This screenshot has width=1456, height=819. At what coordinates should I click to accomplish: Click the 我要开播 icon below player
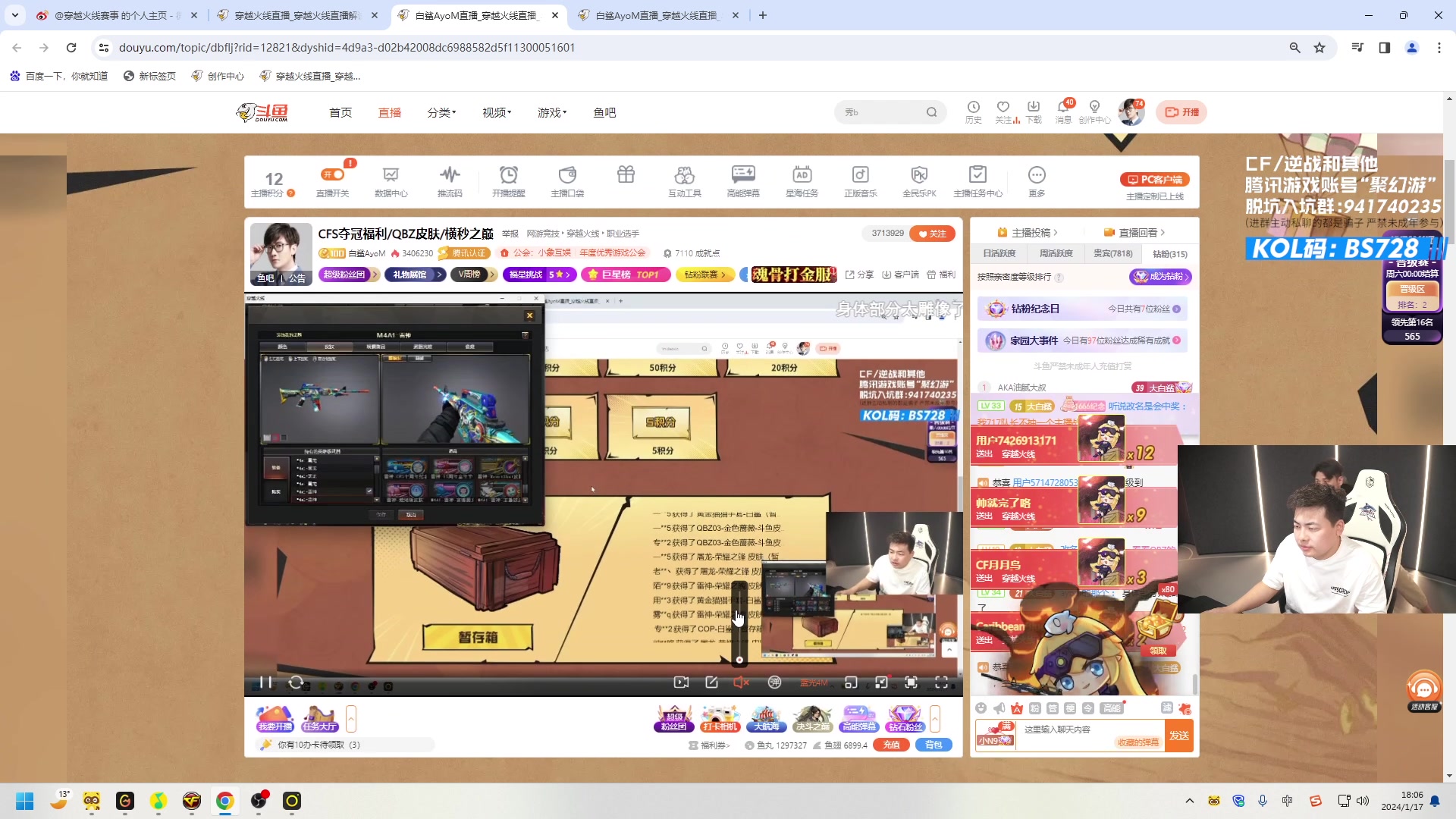click(x=275, y=719)
